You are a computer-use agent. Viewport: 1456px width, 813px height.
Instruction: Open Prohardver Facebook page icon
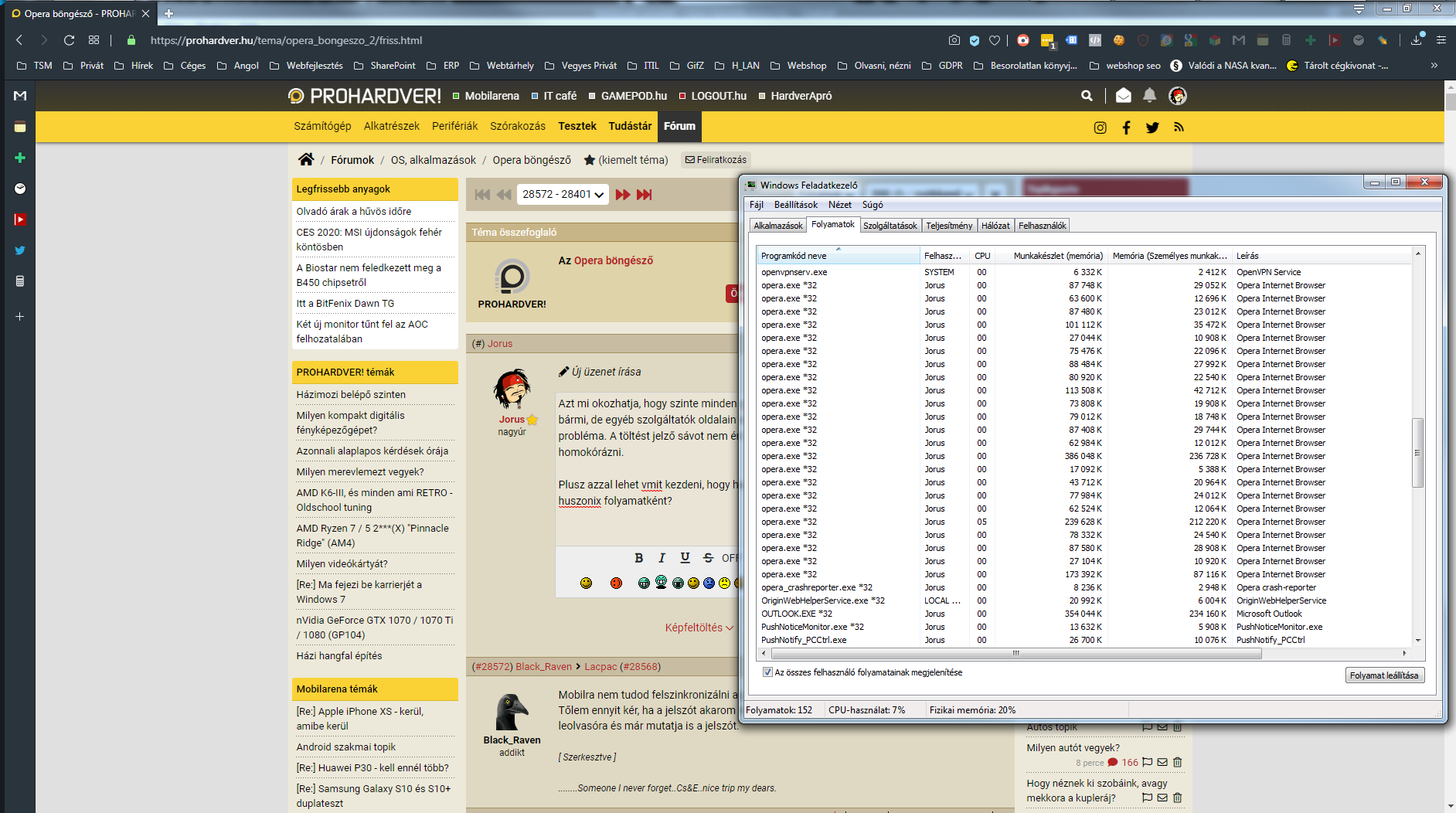click(x=1126, y=128)
